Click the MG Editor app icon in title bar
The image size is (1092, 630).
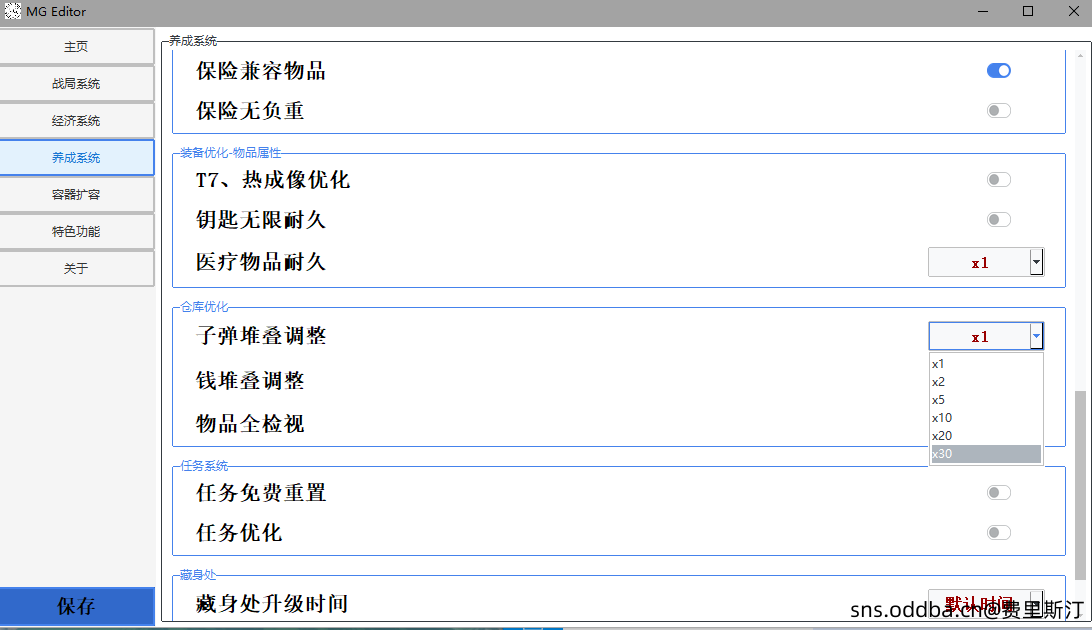[13, 11]
